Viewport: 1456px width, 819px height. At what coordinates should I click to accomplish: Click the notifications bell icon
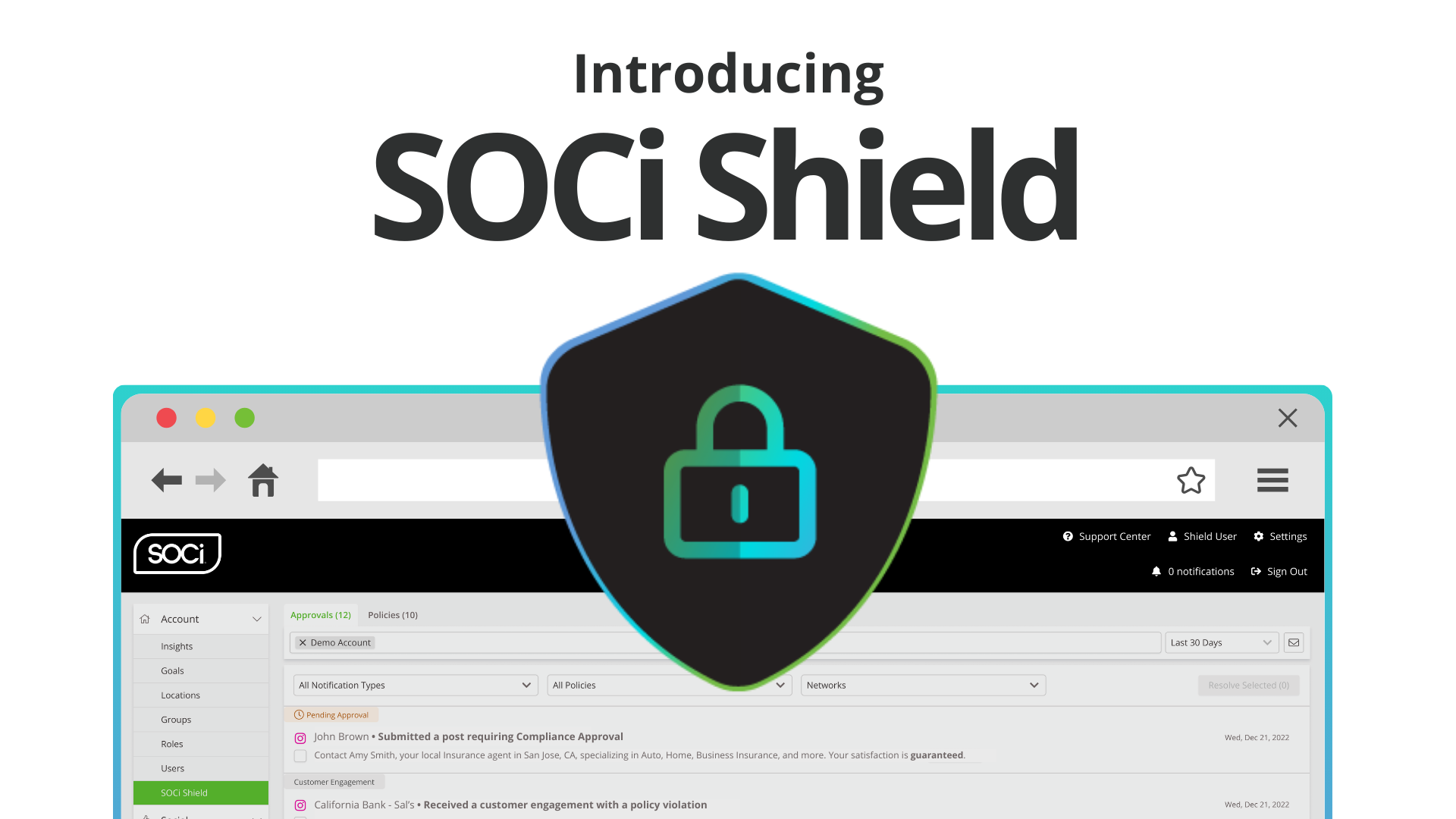(1157, 571)
